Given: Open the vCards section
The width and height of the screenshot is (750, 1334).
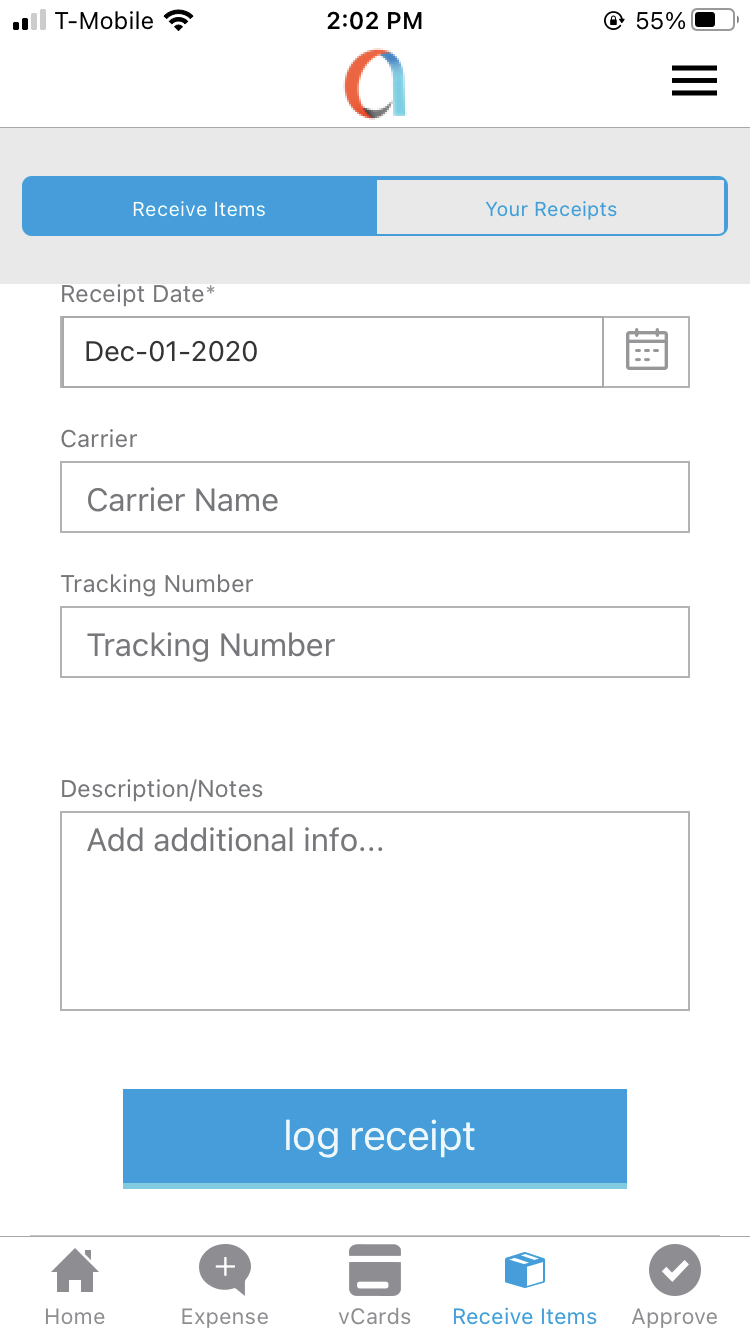Looking at the screenshot, I should click(375, 1286).
